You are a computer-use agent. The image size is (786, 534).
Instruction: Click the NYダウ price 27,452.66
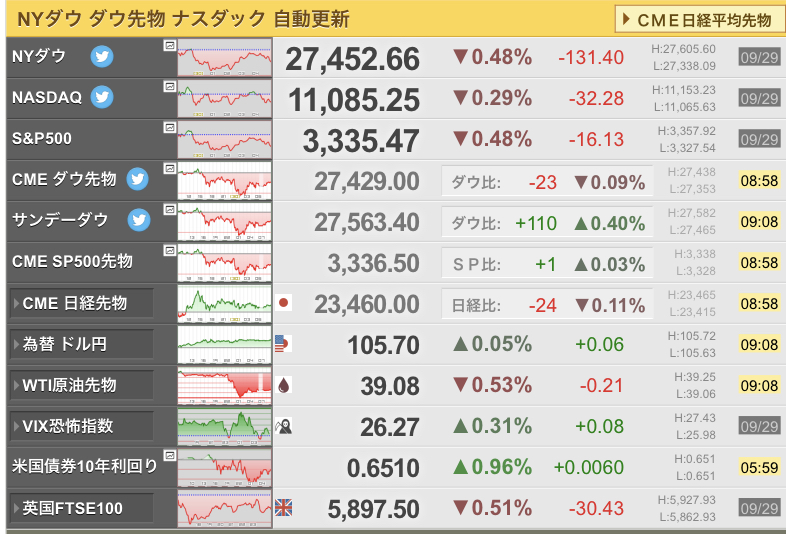[x=352, y=59]
